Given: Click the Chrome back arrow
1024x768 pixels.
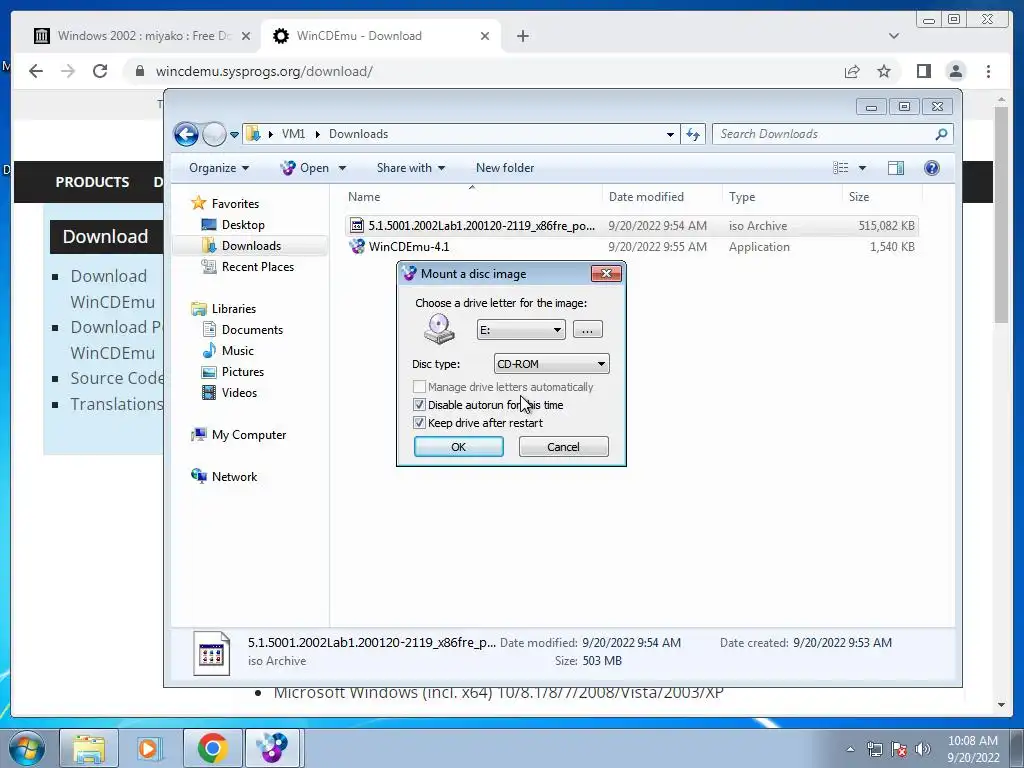Looking at the screenshot, I should tap(36, 71).
